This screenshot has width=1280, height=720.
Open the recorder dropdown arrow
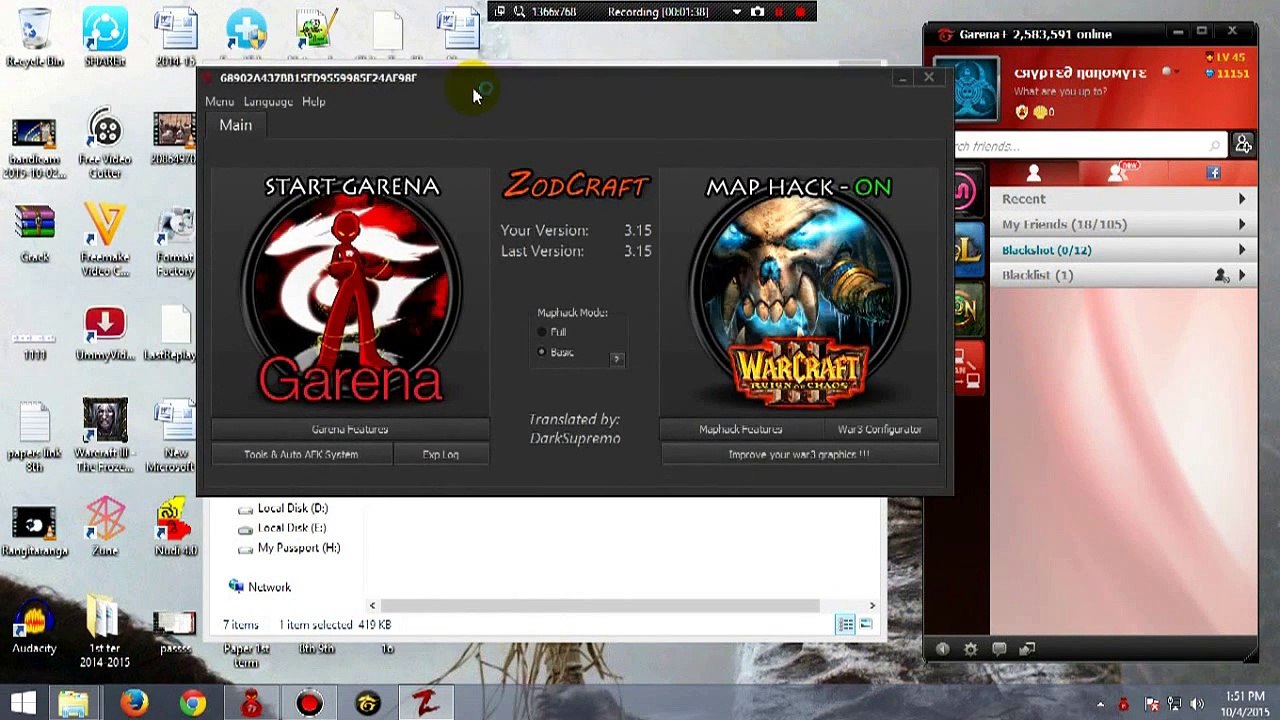pyautogui.click(x=737, y=12)
